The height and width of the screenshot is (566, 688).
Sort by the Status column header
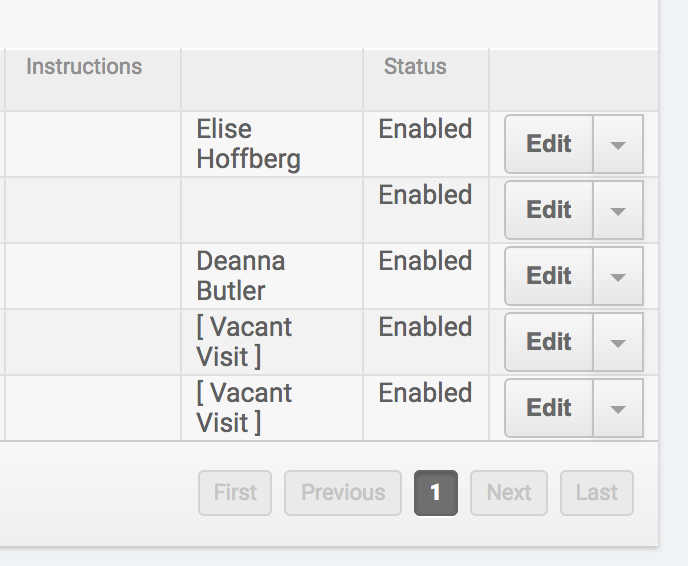[x=415, y=67]
